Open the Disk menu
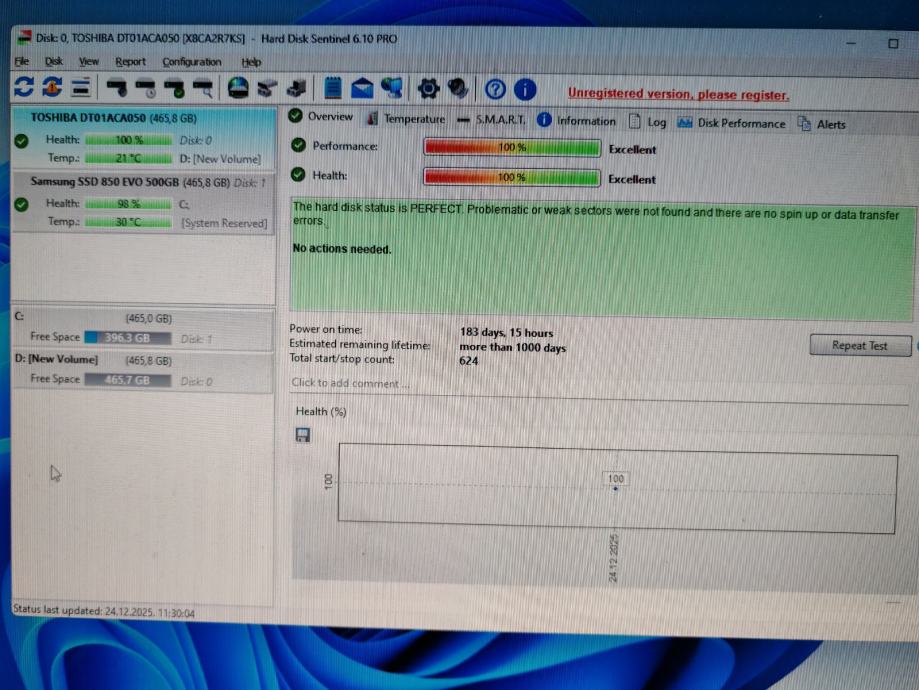This screenshot has width=919, height=690. click(x=54, y=61)
